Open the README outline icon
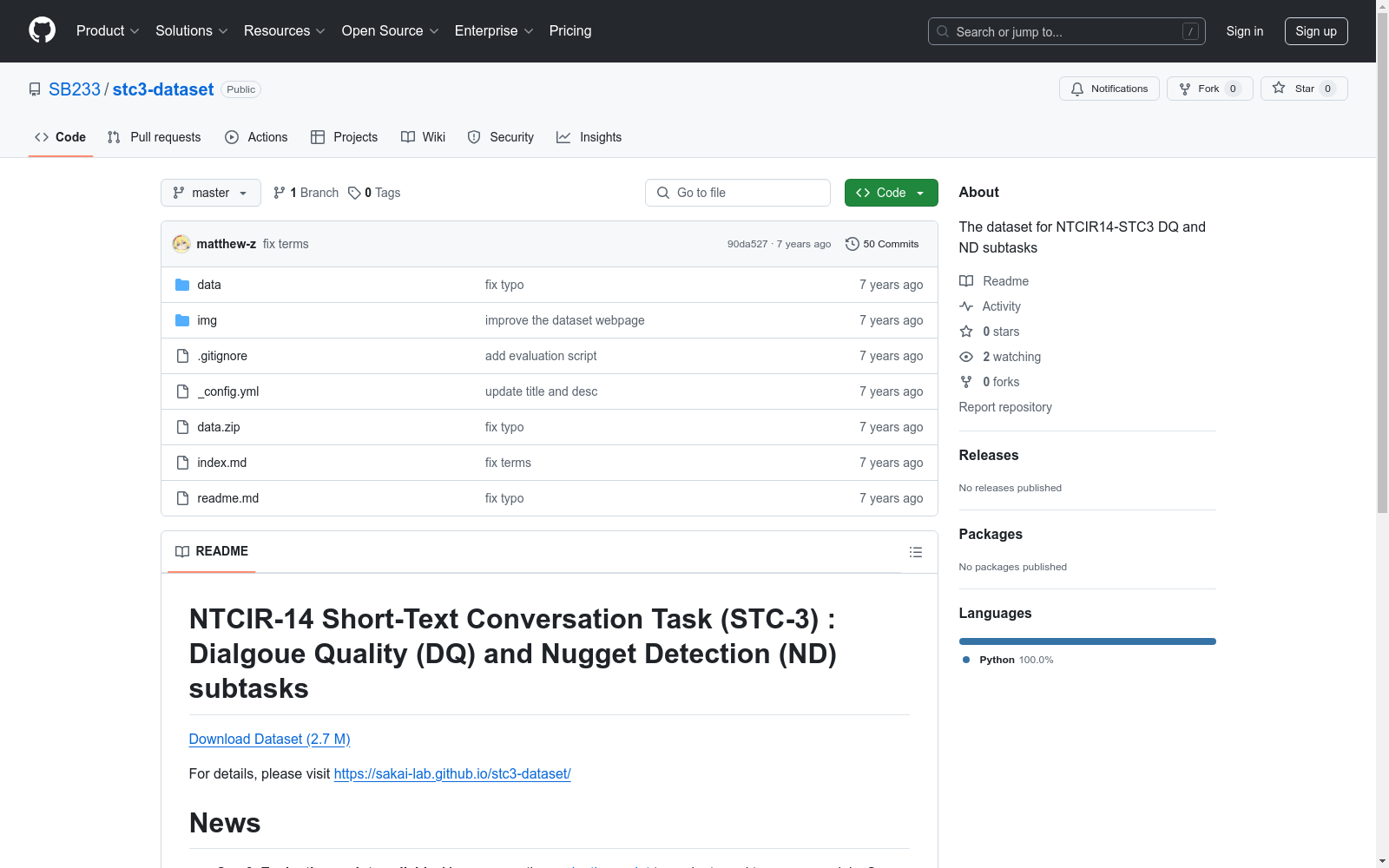Screen dimensions: 1389x868 coord(915,552)
